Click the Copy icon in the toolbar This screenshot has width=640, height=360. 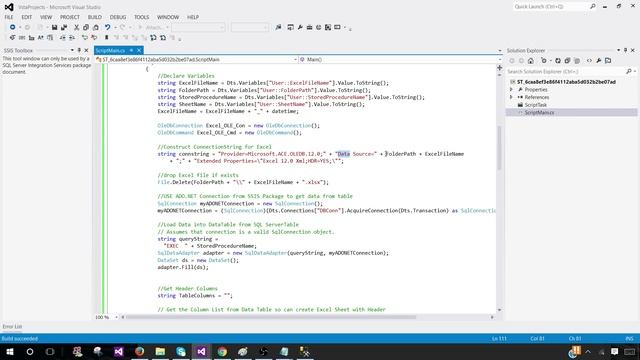click(86, 27)
